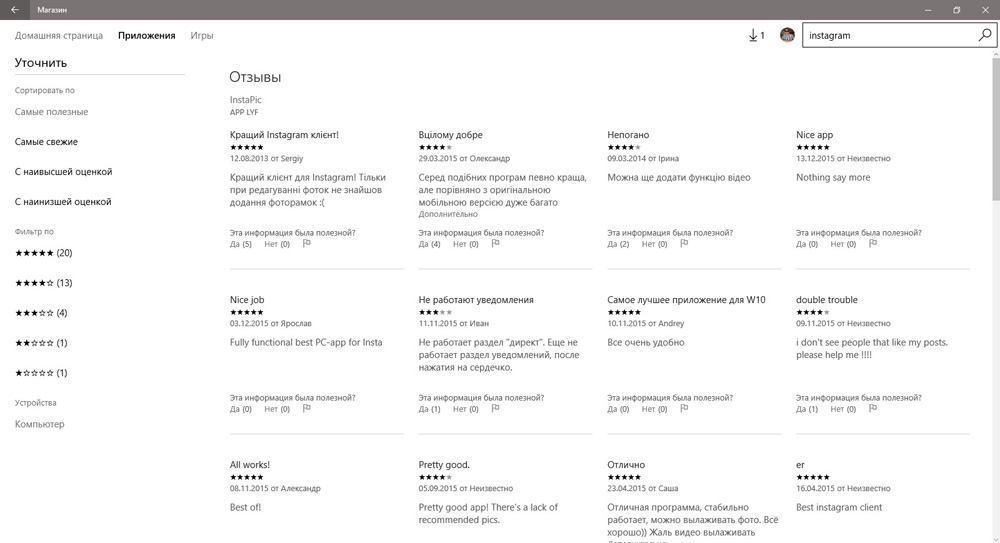1000x543 pixels.
Task: Filter reviews by four stars (13)
Action: pos(43,283)
